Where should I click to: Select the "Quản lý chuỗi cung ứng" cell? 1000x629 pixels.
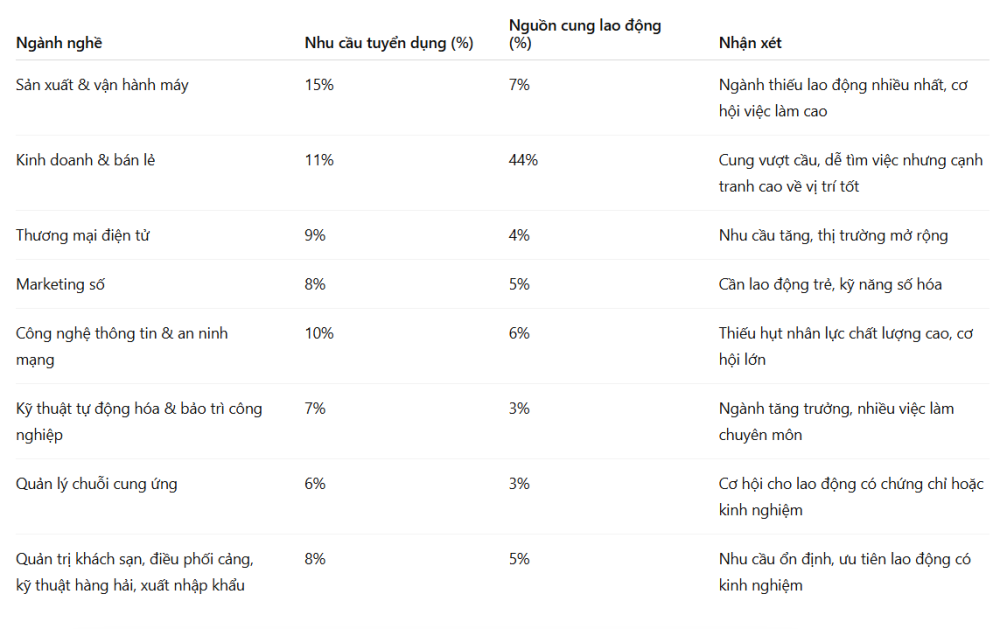pos(97,484)
